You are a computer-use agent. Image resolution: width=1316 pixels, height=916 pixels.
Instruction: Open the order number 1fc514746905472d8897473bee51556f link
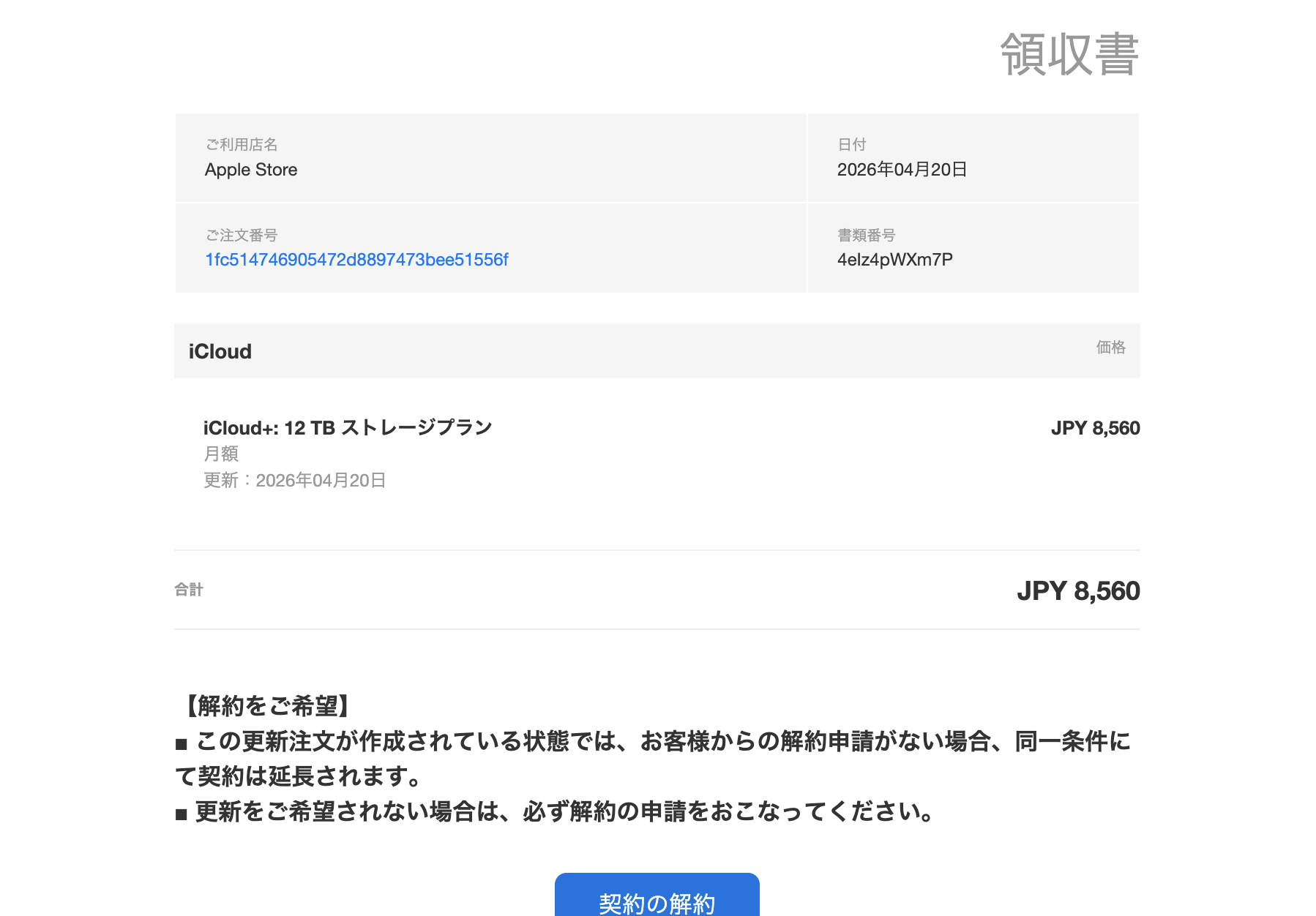coord(356,260)
